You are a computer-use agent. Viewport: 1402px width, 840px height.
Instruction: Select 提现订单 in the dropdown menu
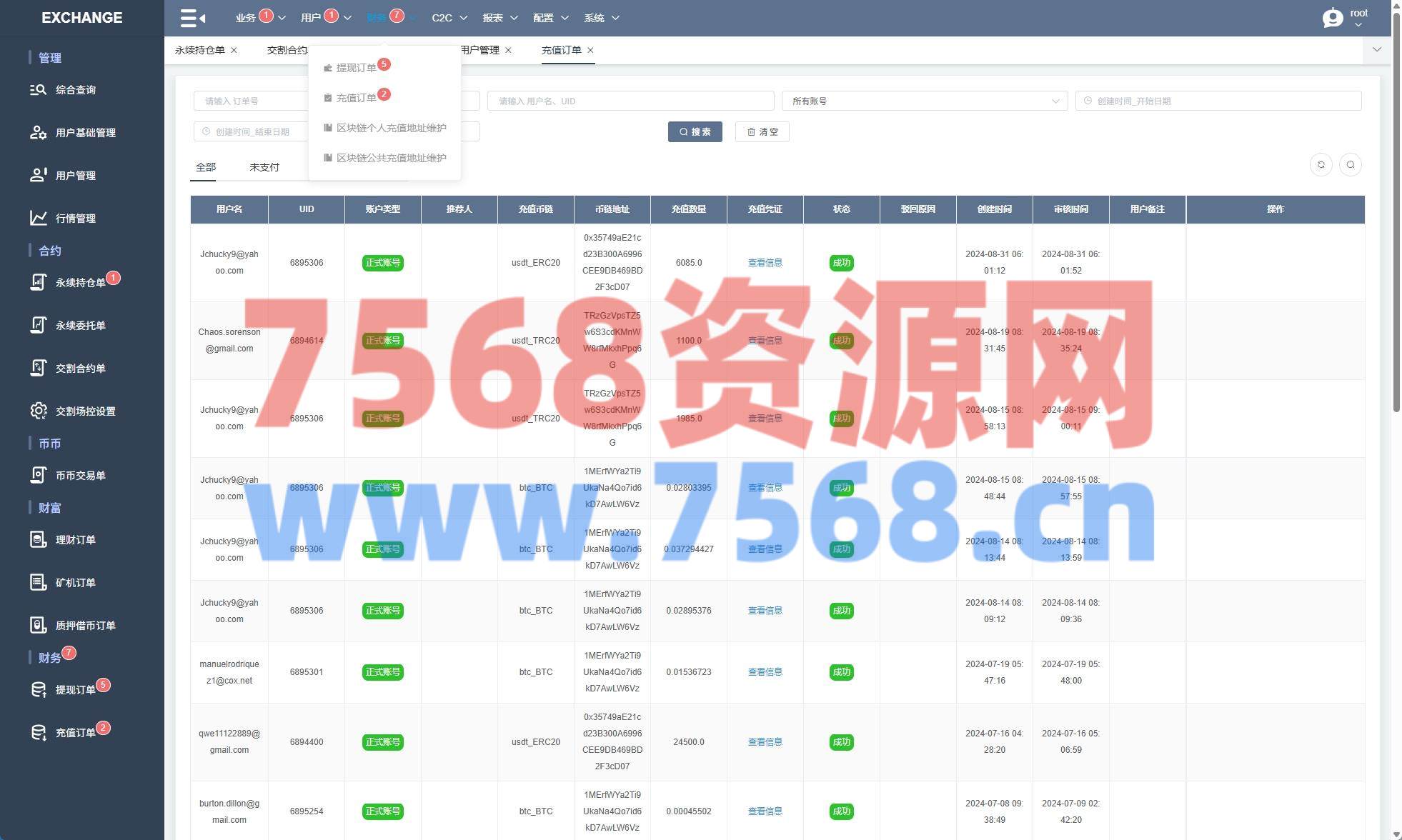tap(356, 68)
